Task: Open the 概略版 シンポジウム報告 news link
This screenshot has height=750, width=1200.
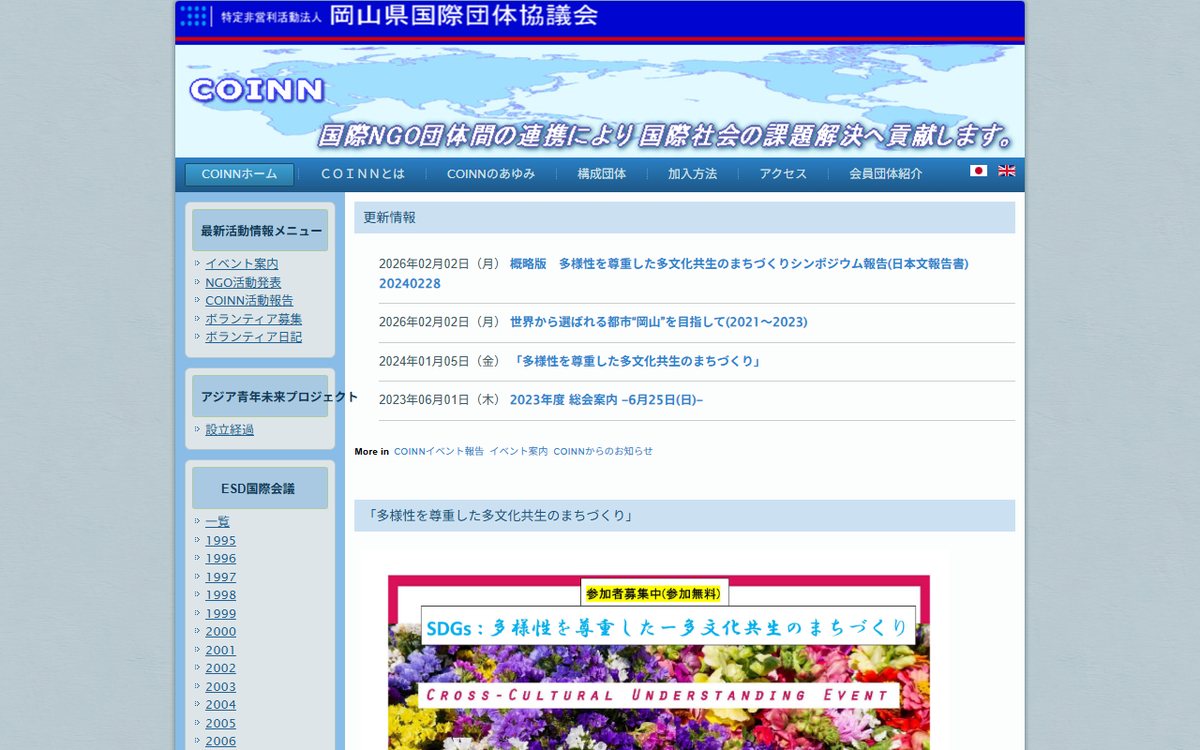Action: (x=673, y=274)
